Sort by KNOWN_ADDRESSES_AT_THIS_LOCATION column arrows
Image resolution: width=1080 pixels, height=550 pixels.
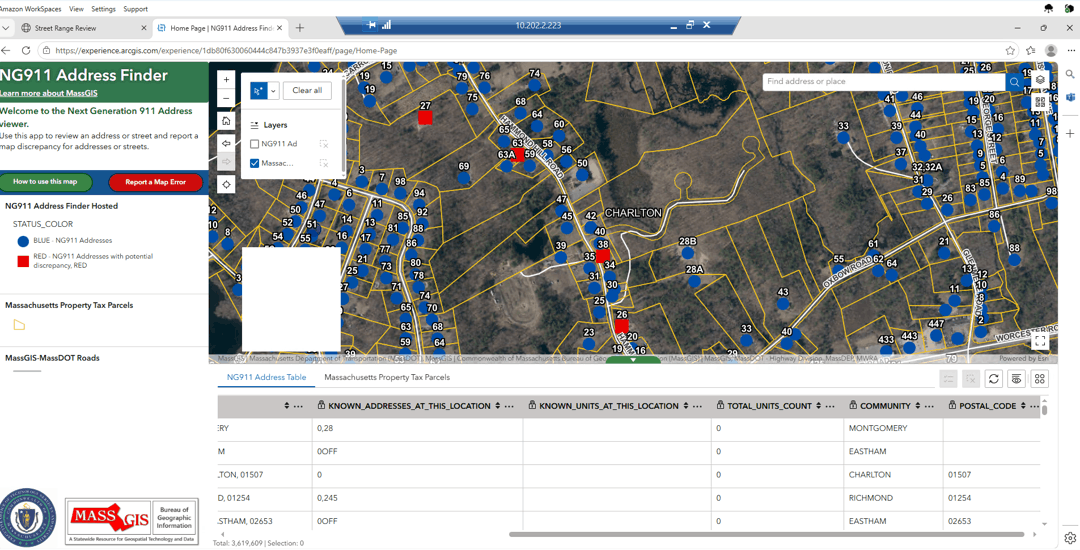pos(497,406)
